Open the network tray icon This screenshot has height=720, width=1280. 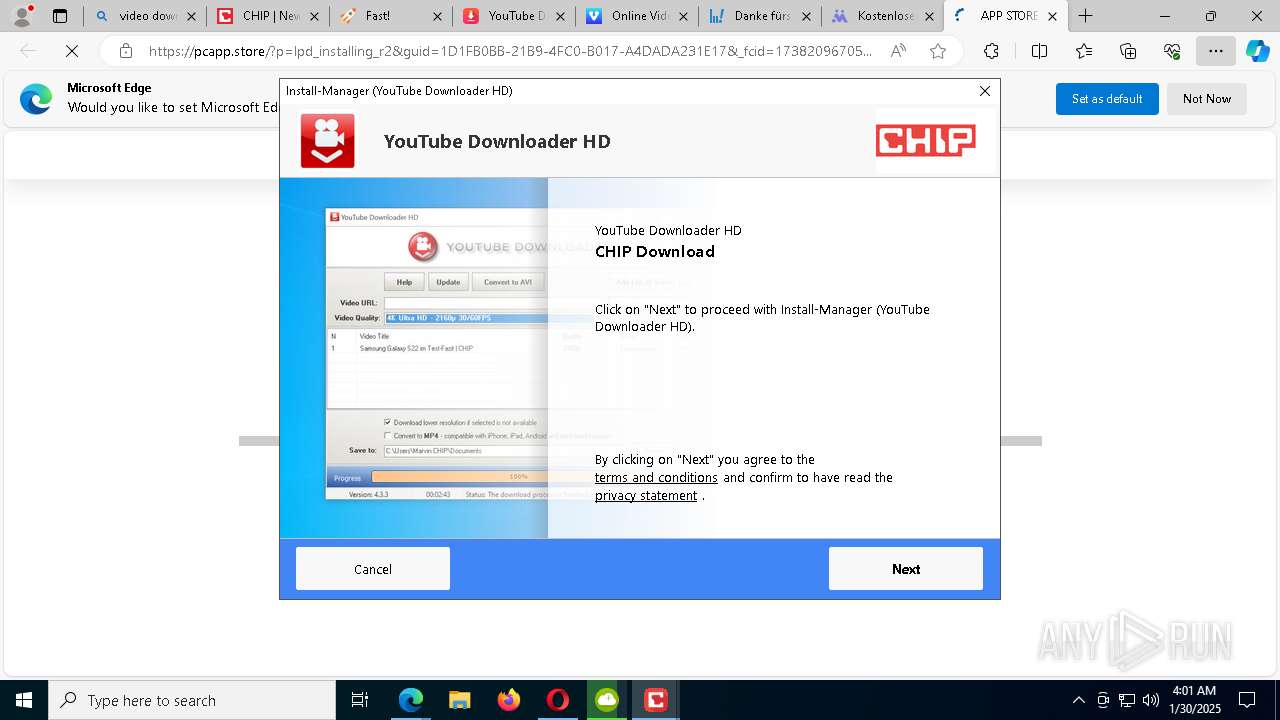pos(1127,700)
